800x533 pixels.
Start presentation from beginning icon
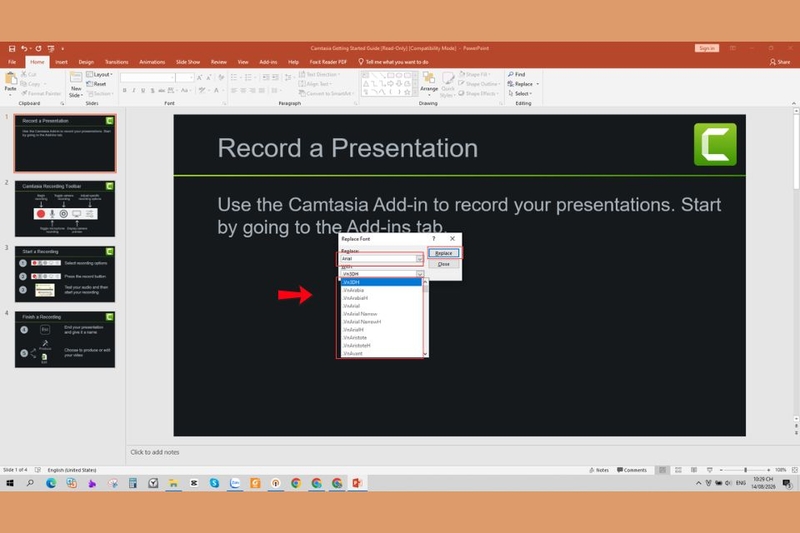click(51, 48)
